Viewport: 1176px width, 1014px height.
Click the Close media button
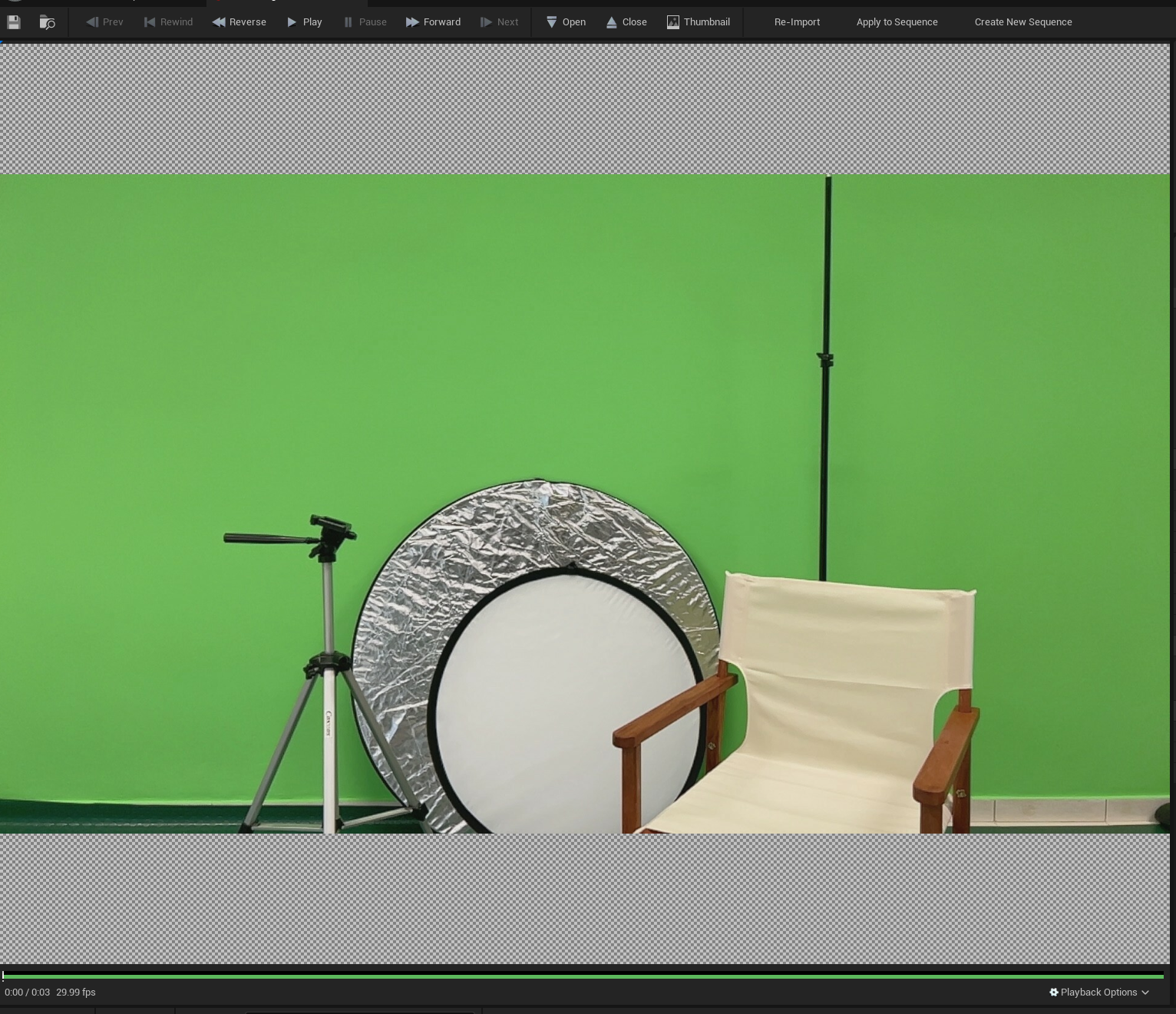[626, 22]
